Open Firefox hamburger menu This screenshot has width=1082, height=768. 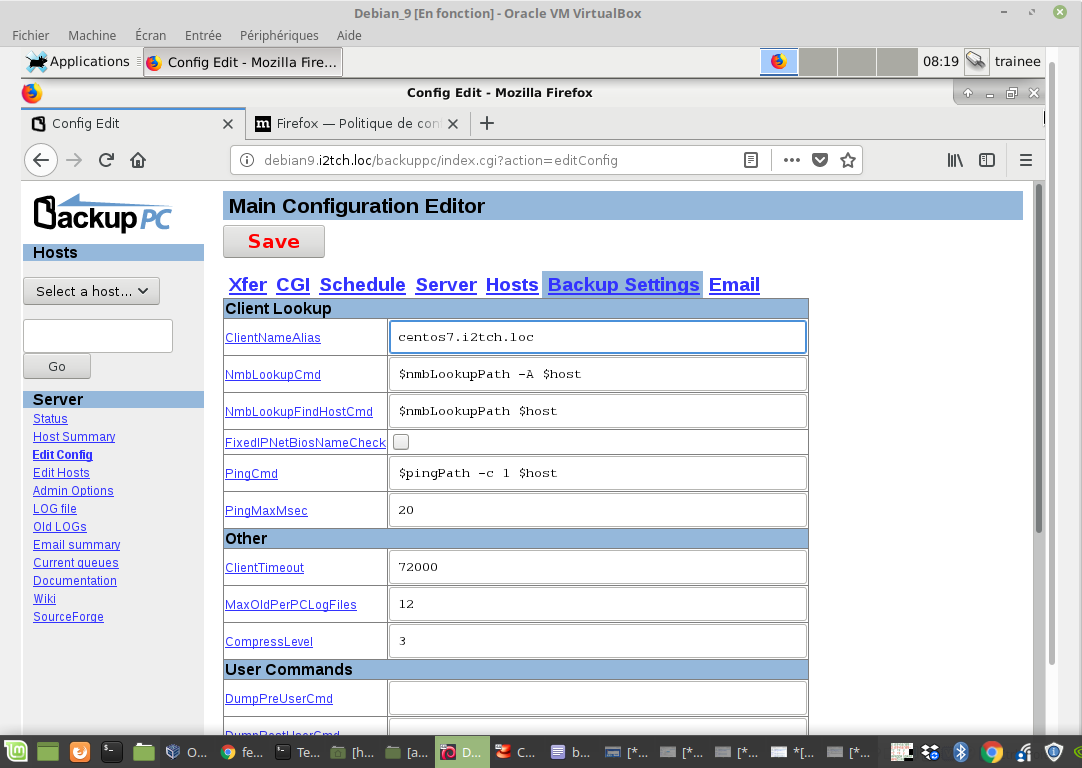click(1025, 160)
